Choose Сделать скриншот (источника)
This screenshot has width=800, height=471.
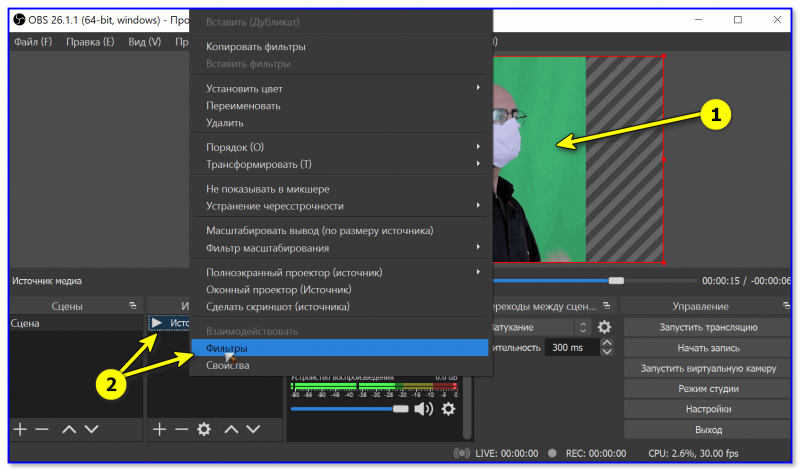click(340, 307)
